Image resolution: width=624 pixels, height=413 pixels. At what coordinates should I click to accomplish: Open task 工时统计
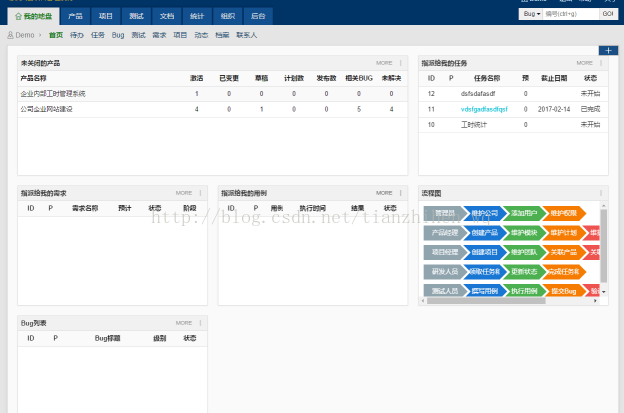[474, 125]
